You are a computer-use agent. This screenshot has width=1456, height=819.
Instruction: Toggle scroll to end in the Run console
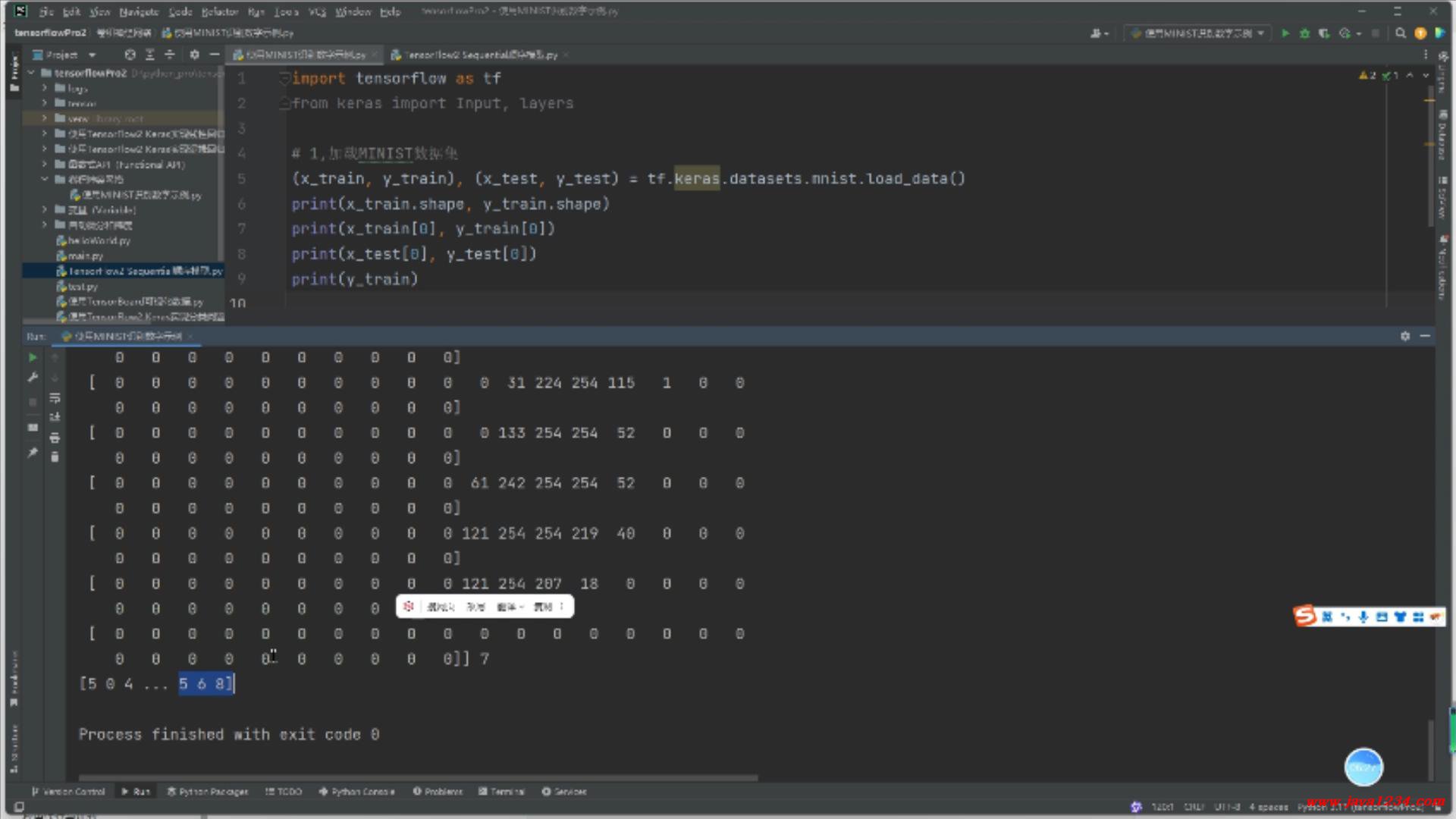(55, 417)
